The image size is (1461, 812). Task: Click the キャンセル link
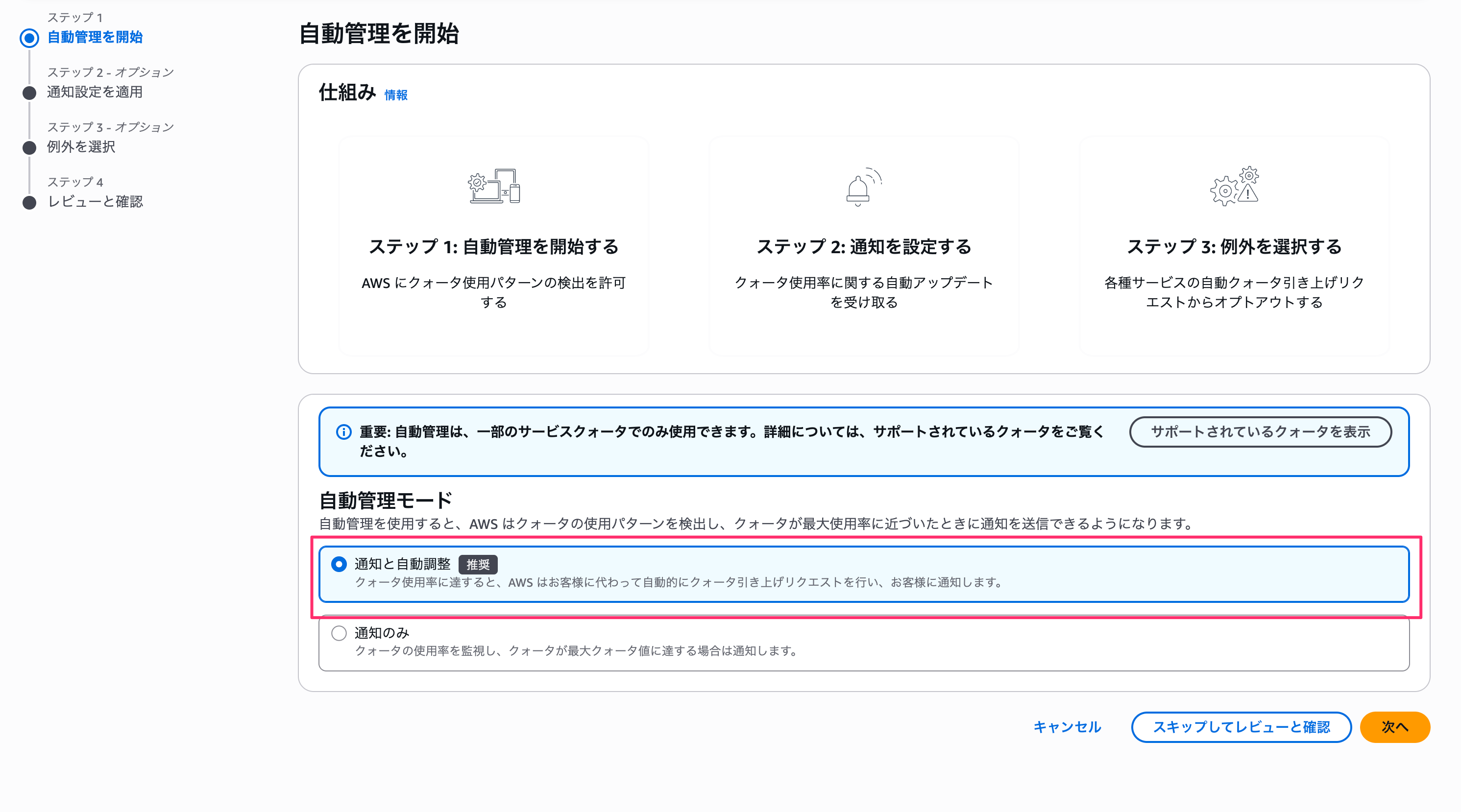point(1067,727)
